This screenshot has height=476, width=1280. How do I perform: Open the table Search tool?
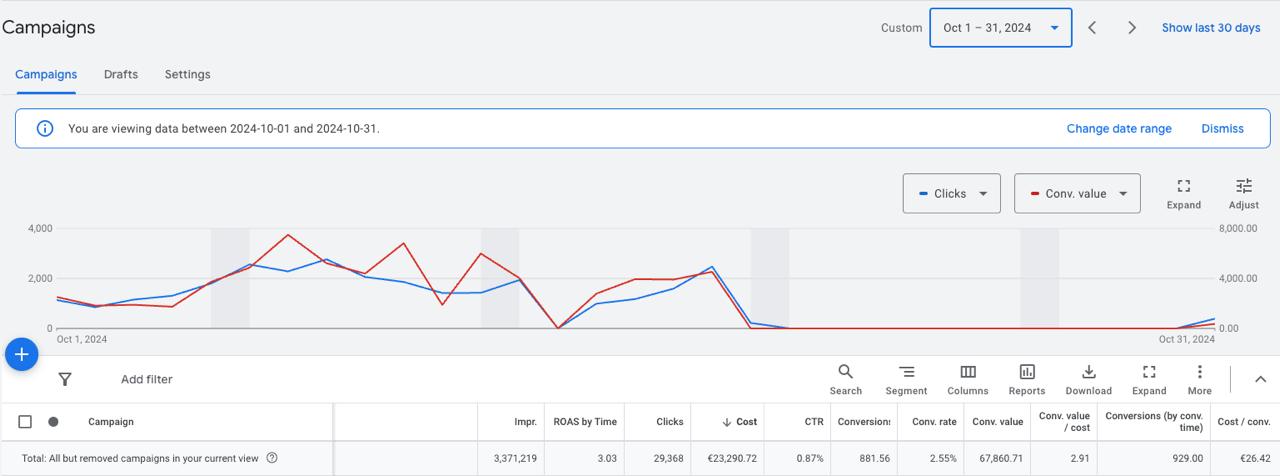point(845,379)
